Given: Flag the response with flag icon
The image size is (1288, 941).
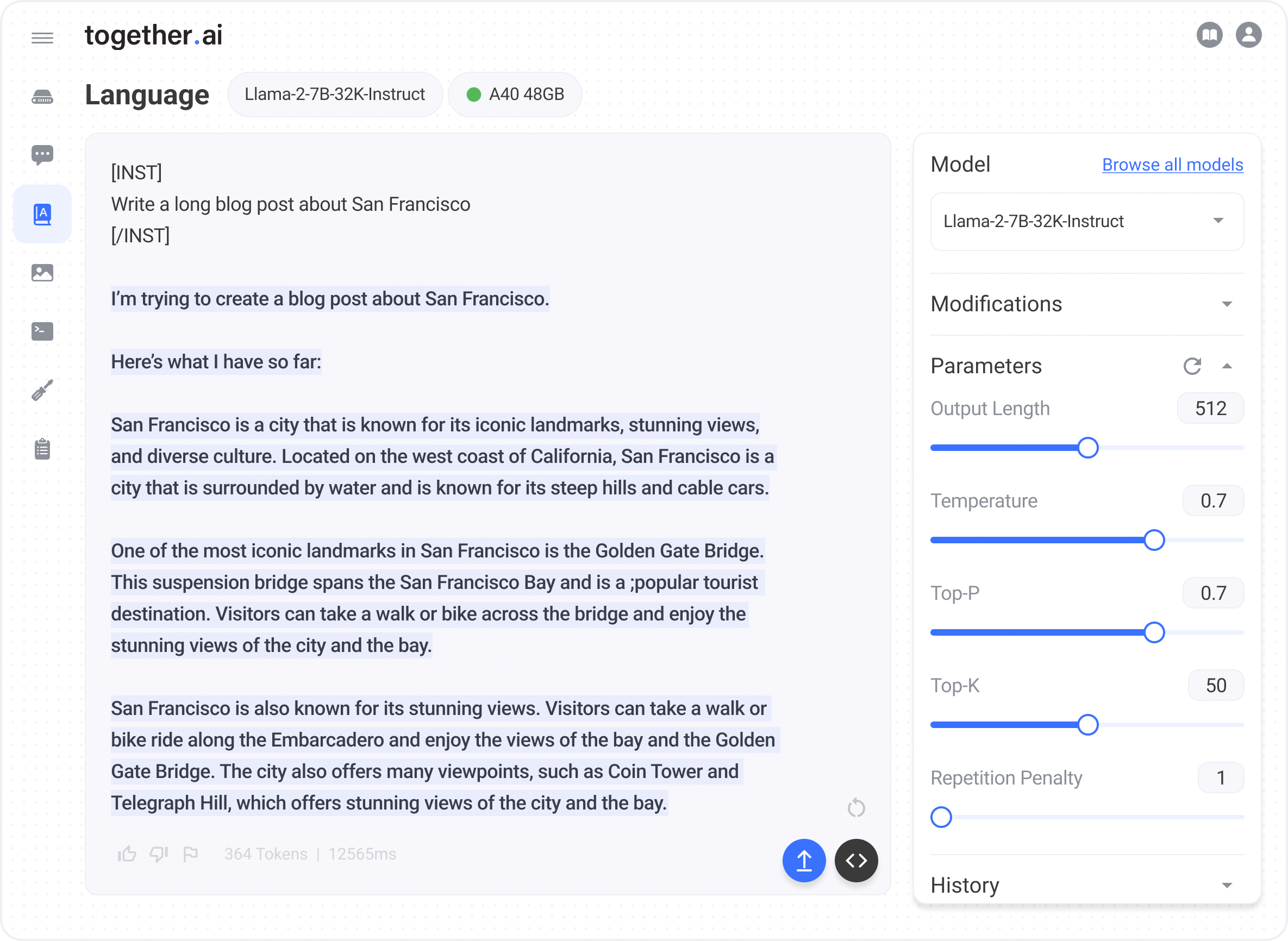Looking at the screenshot, I should pos(190,854).
